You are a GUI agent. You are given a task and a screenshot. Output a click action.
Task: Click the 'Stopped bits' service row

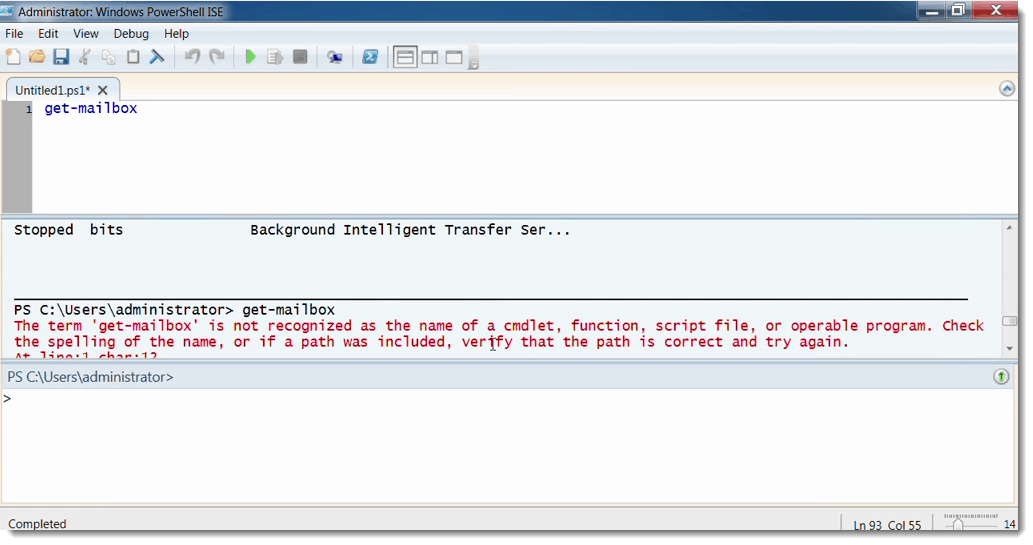point(293,230)
